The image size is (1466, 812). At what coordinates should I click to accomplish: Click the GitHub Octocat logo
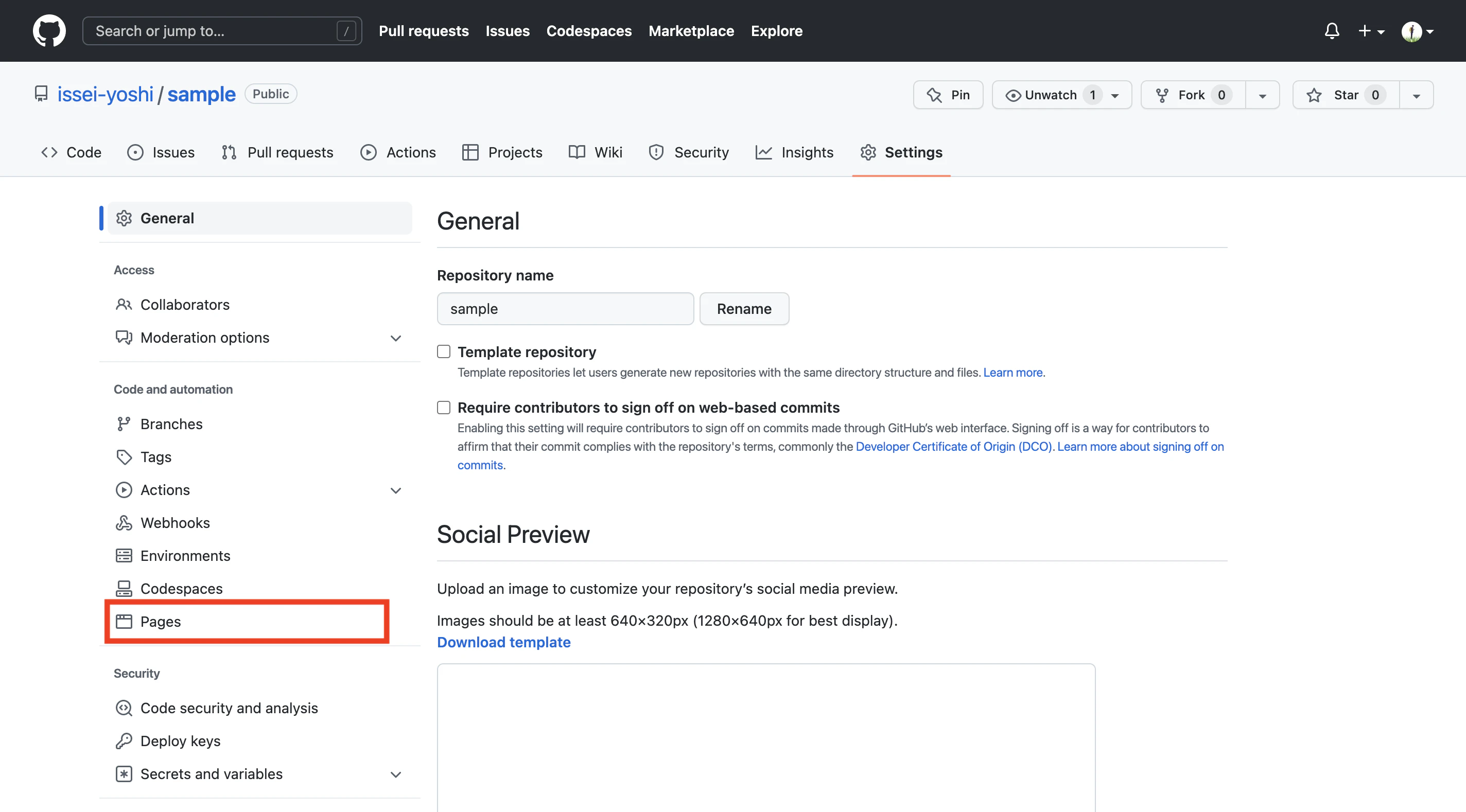[49, 31]
